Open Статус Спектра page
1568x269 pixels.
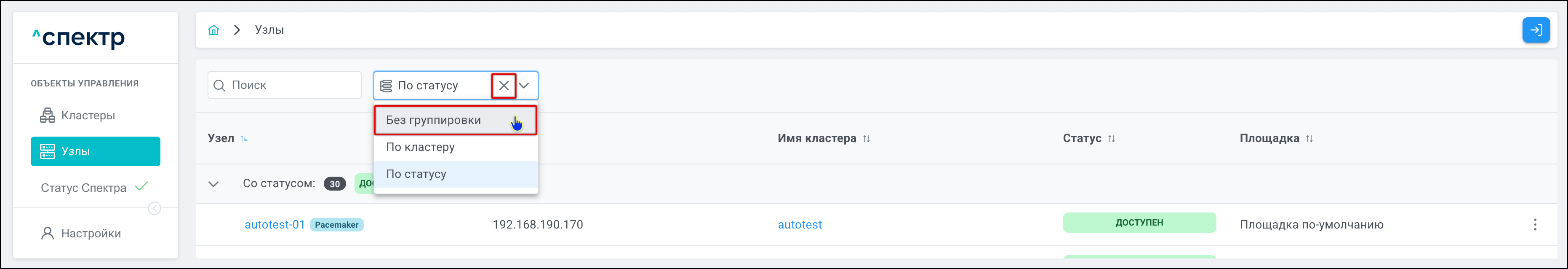pos(84,188)
